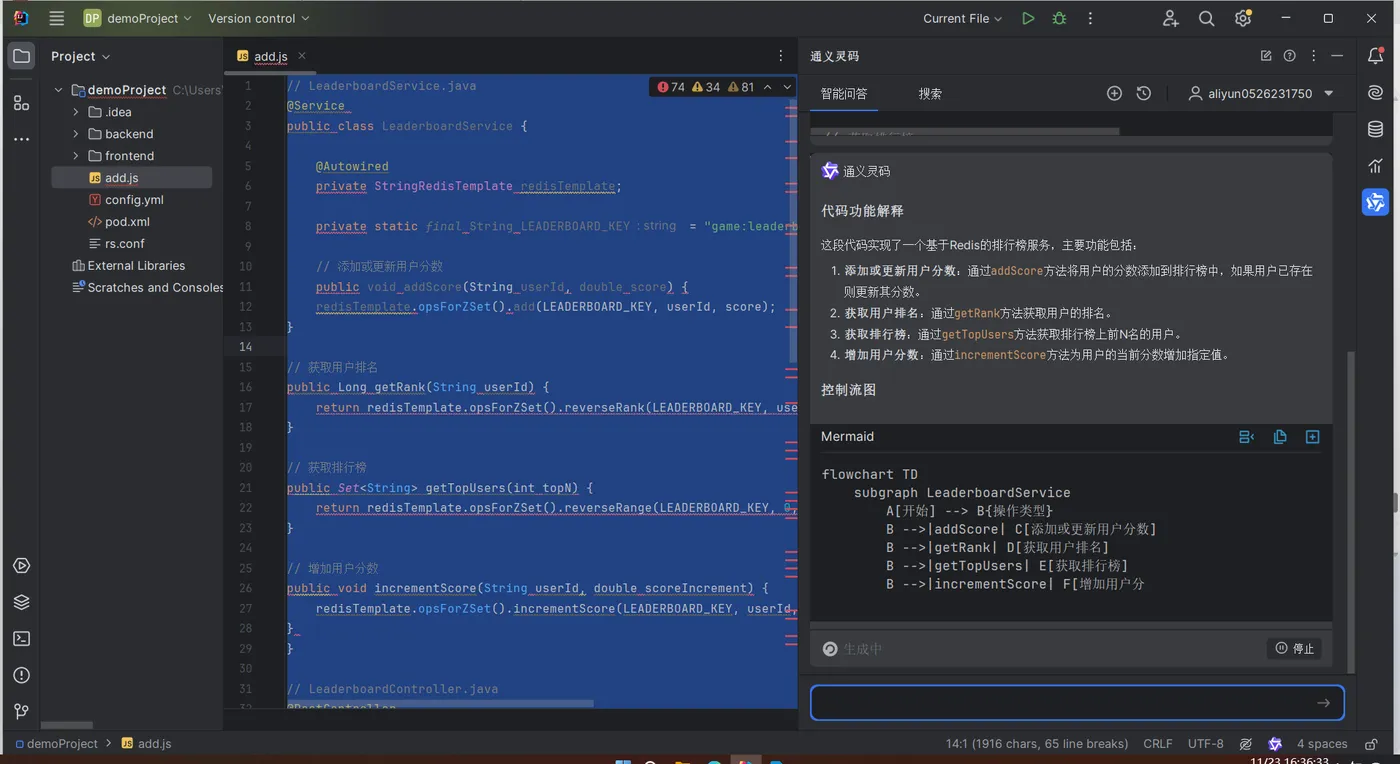Expand the .idea folder
1400x764 pixels.
point(76,112)
